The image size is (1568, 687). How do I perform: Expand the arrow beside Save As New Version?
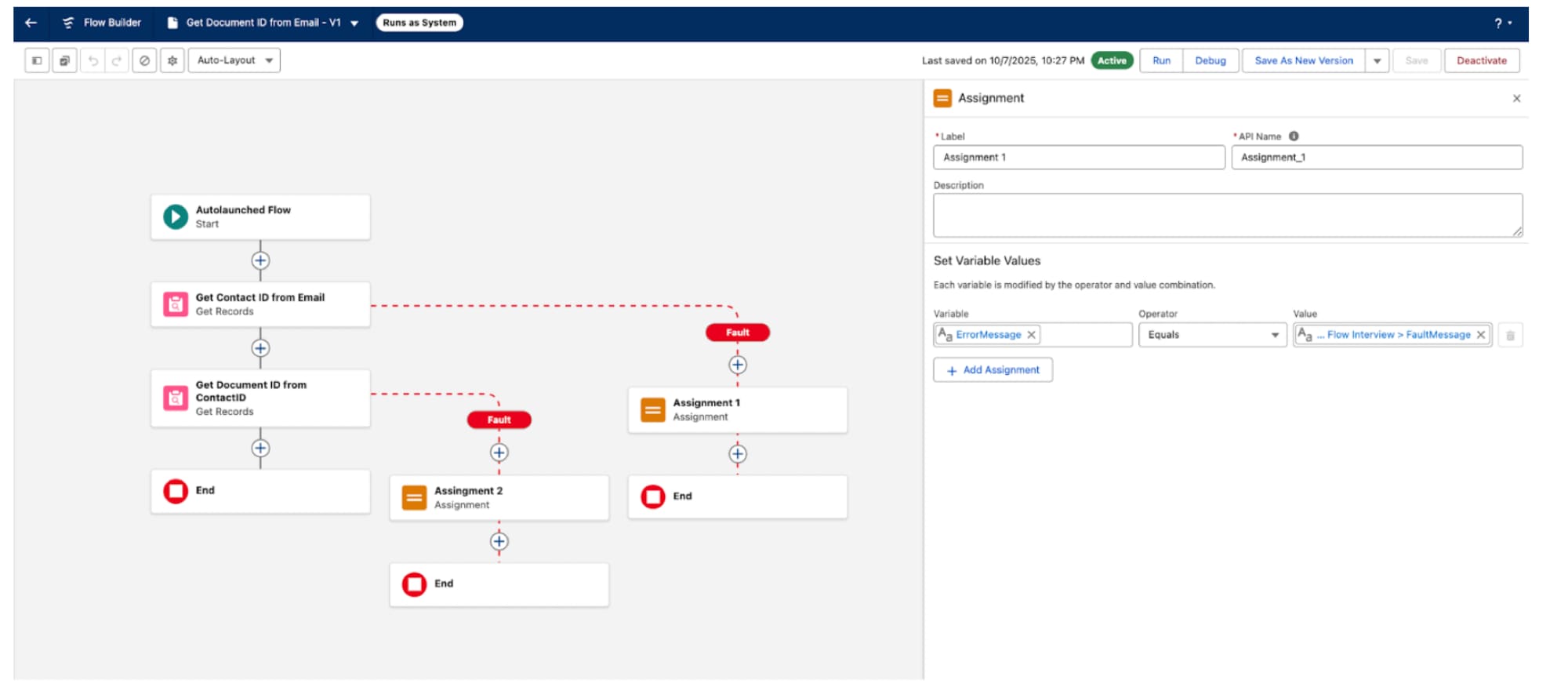[1377, 60]
